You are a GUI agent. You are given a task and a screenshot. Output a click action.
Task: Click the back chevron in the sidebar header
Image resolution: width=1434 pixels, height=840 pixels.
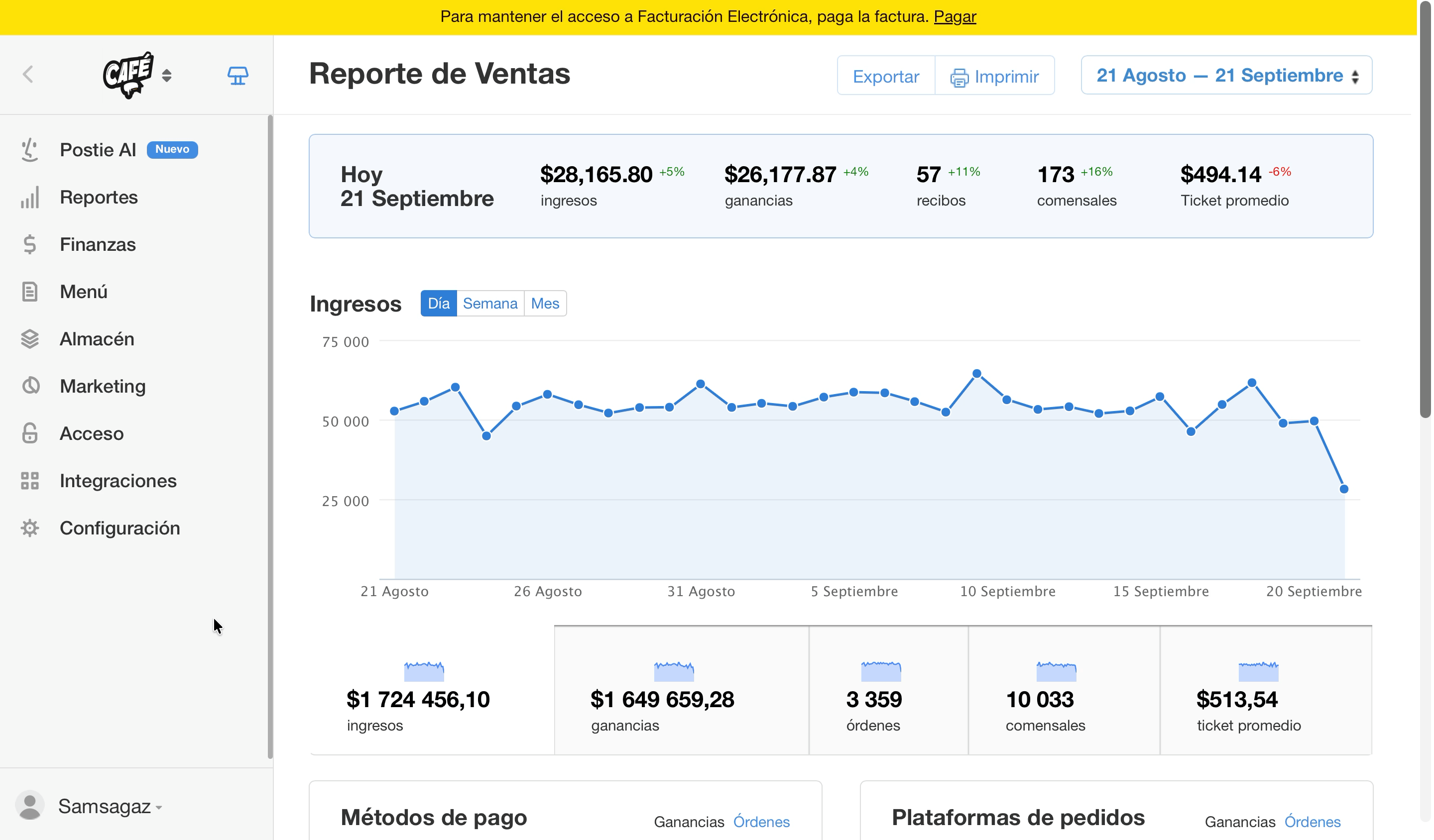coord(28,75)
